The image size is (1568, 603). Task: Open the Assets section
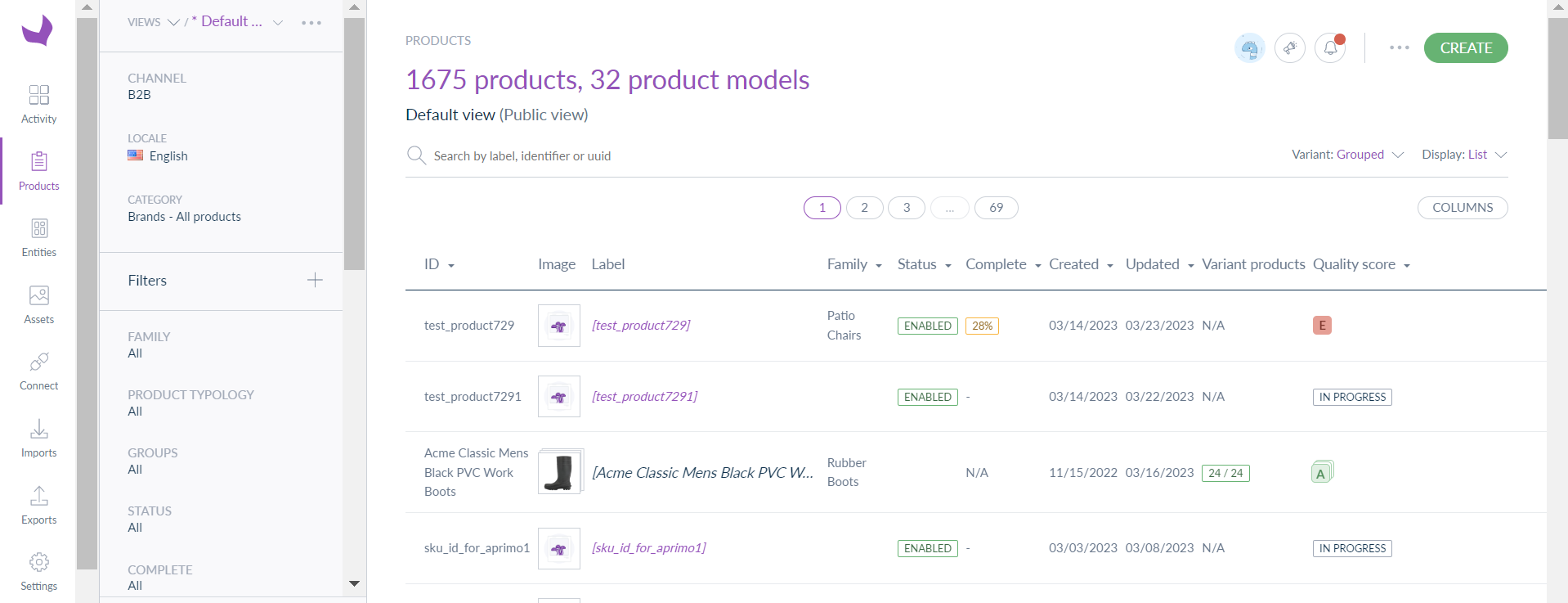click(38, 304)
